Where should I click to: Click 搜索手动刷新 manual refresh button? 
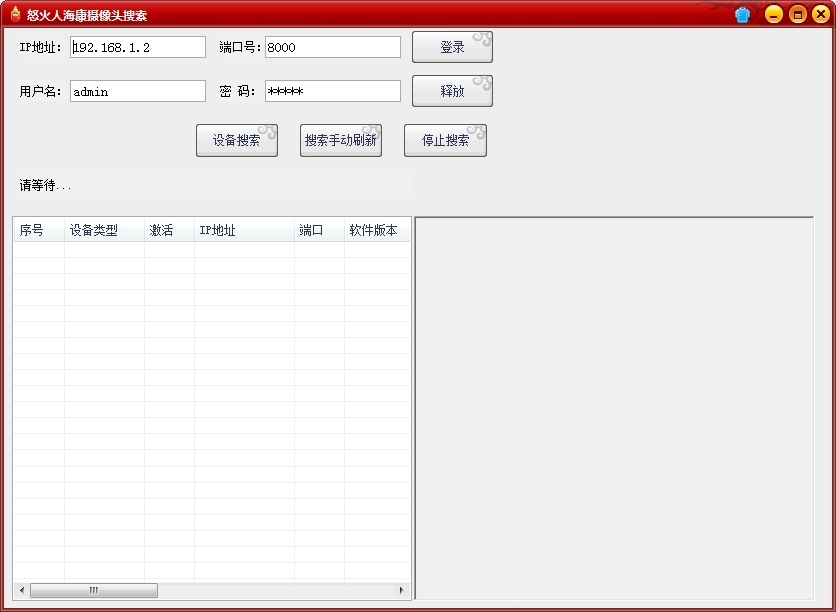pos(341,141)
